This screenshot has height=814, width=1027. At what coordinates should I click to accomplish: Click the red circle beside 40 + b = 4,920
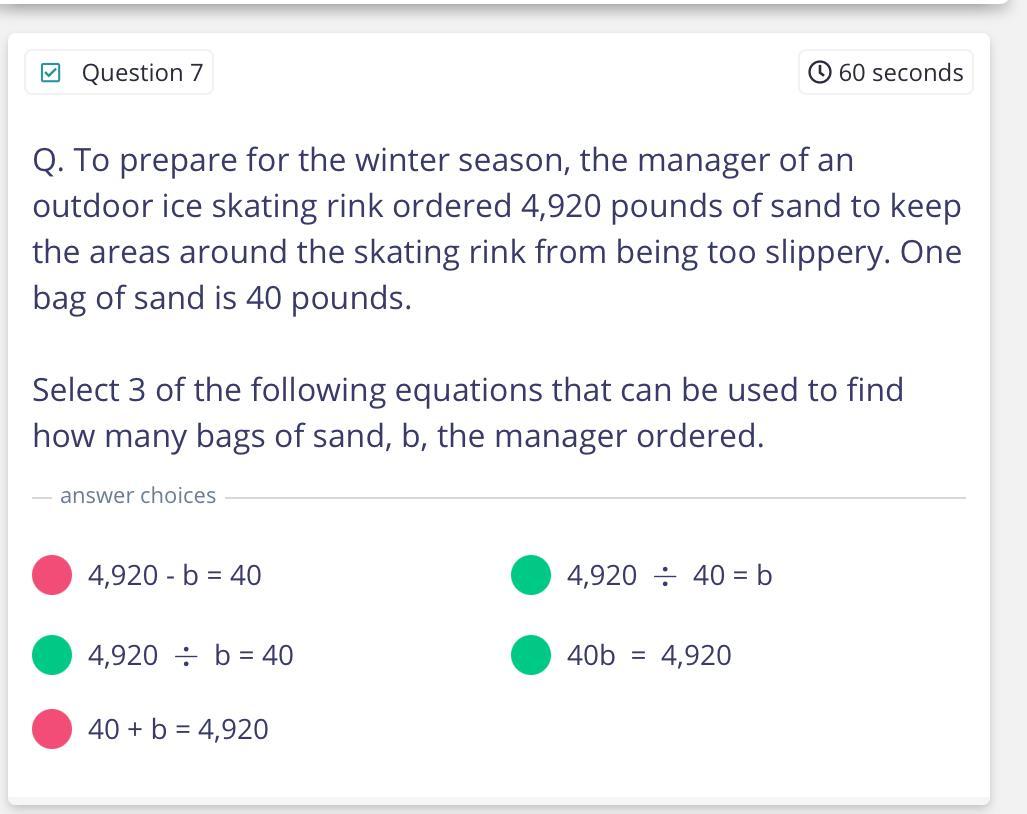(x=52, y=729)
